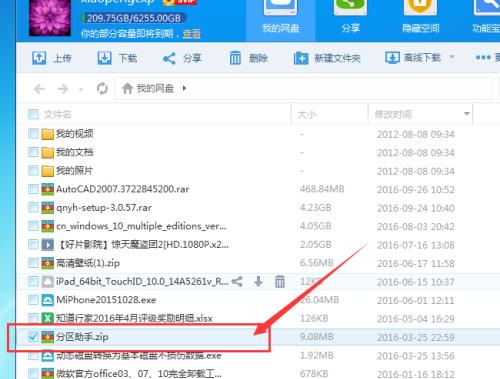This screenshot has width=500, height=379.
Task: Check the 我的视频 folder checkbox
Action: [33, 134]
